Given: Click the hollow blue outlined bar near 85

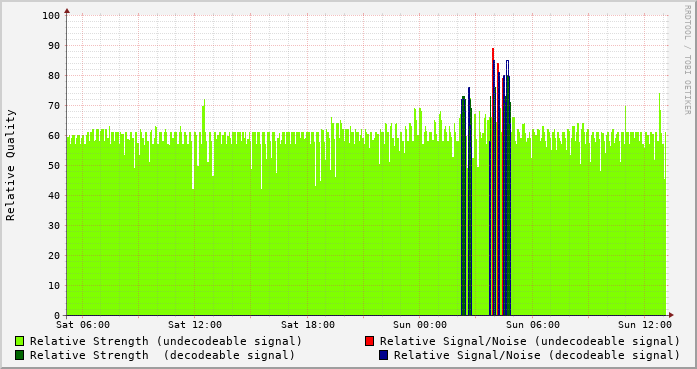Looking at the screenshot, I should (508, 68).
